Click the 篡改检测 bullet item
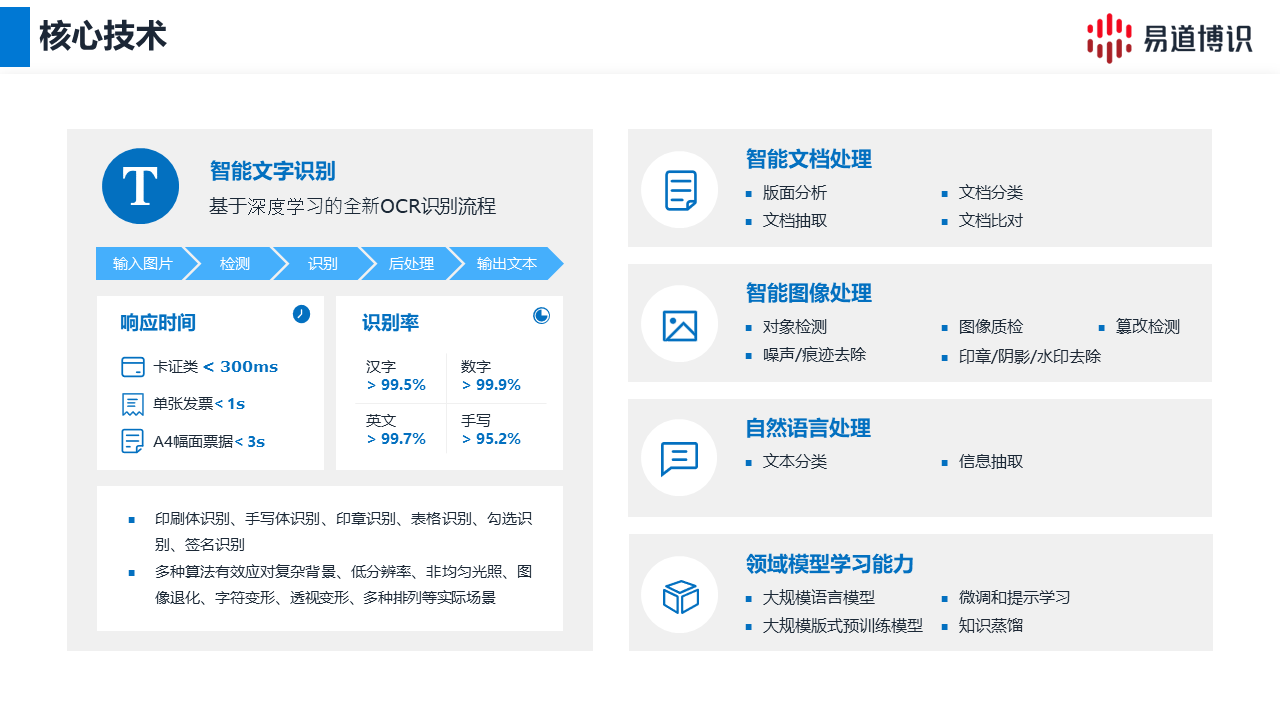Image resolution: width=1280 pixels, height=720 pixels. [x=1147, y=327]
